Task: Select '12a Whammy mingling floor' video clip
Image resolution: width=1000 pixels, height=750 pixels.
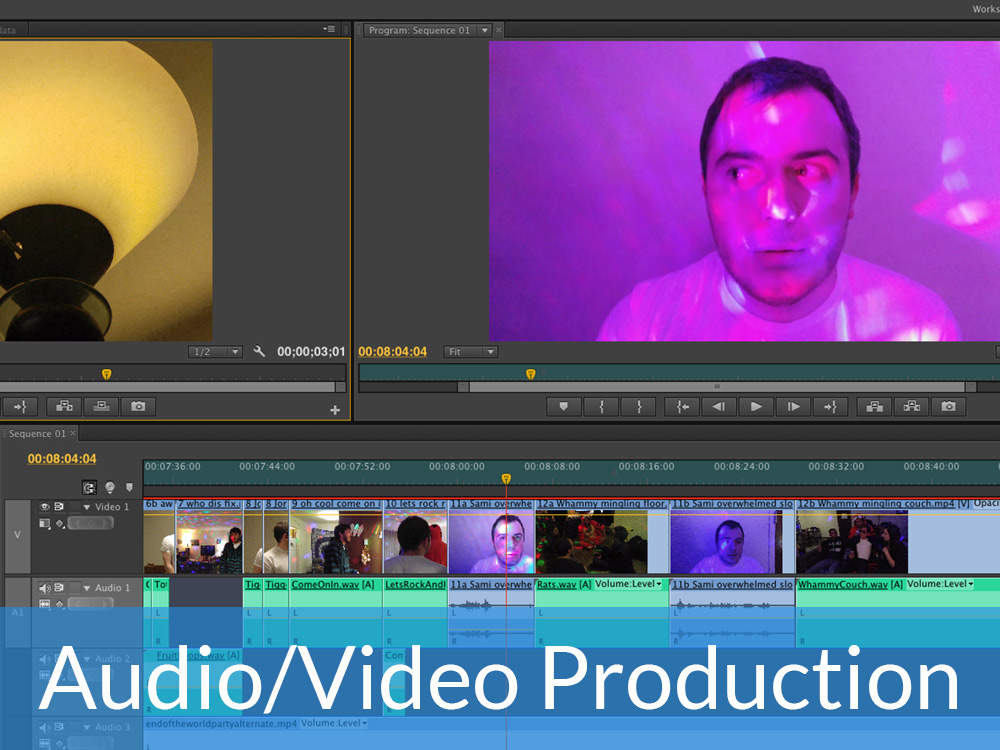Action: point(602,536)
